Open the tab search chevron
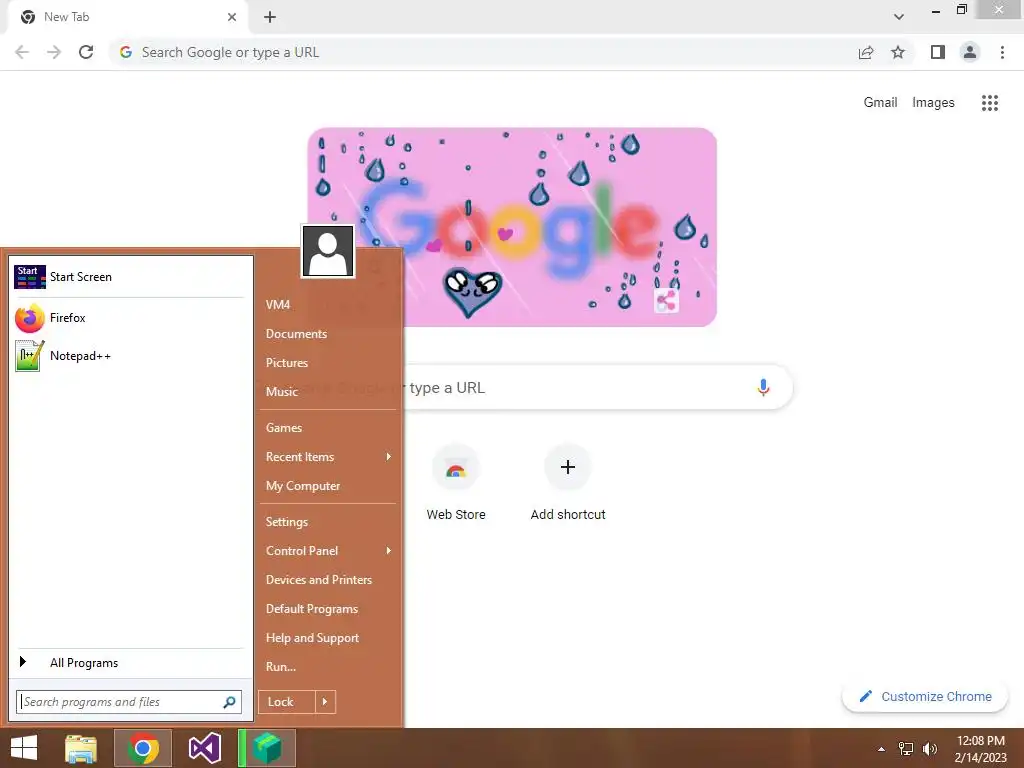Screen dimensions: 1024x768 [899, 17]
